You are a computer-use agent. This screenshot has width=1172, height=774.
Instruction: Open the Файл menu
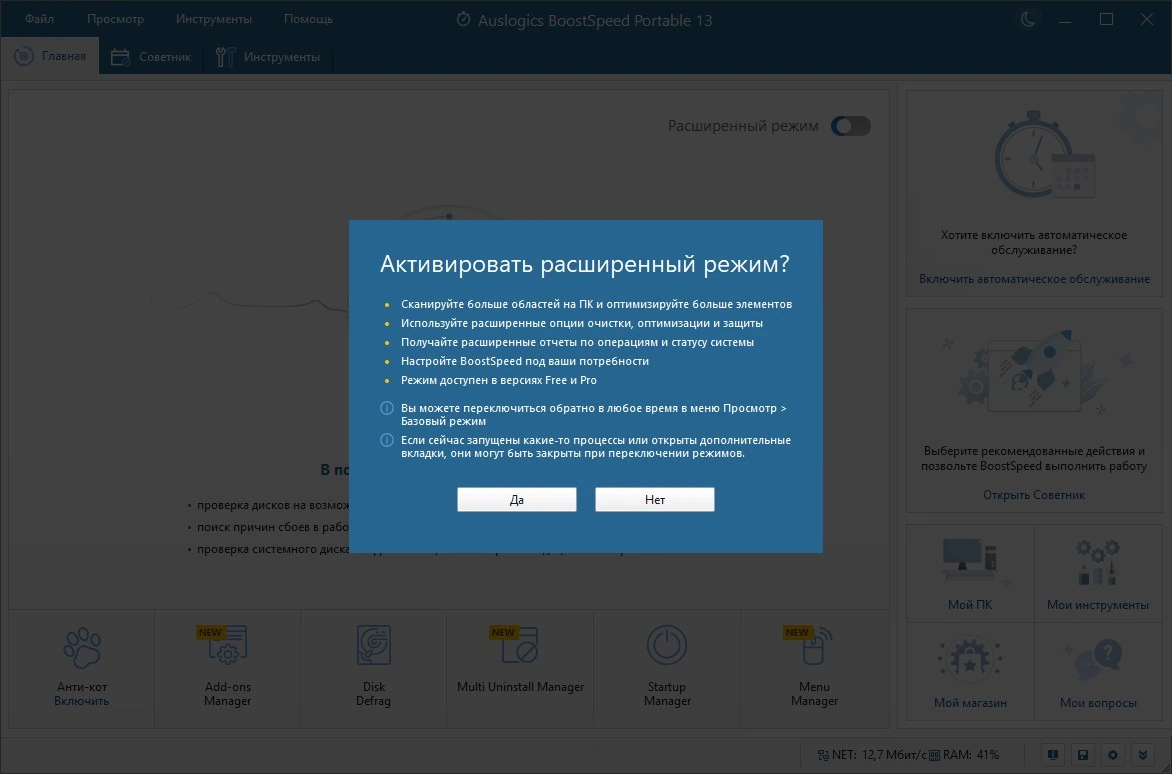[40, 19]
